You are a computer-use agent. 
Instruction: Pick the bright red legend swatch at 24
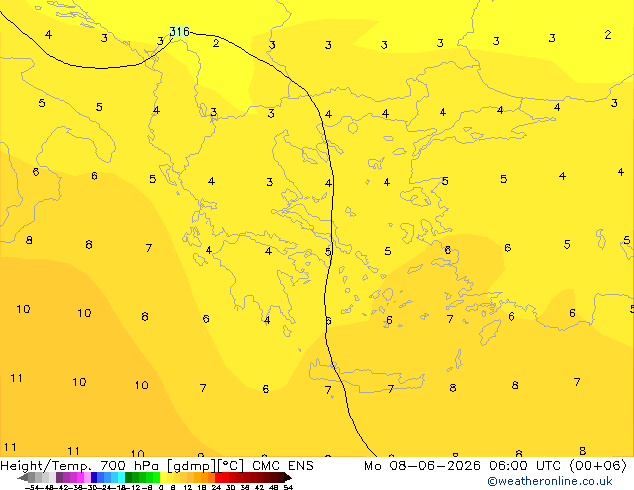click(x=218, y=477)
